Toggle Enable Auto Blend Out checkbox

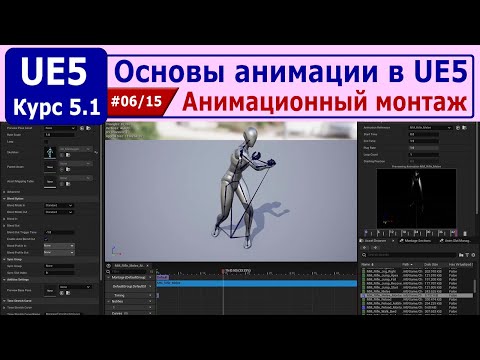click(x=46, y=239)
